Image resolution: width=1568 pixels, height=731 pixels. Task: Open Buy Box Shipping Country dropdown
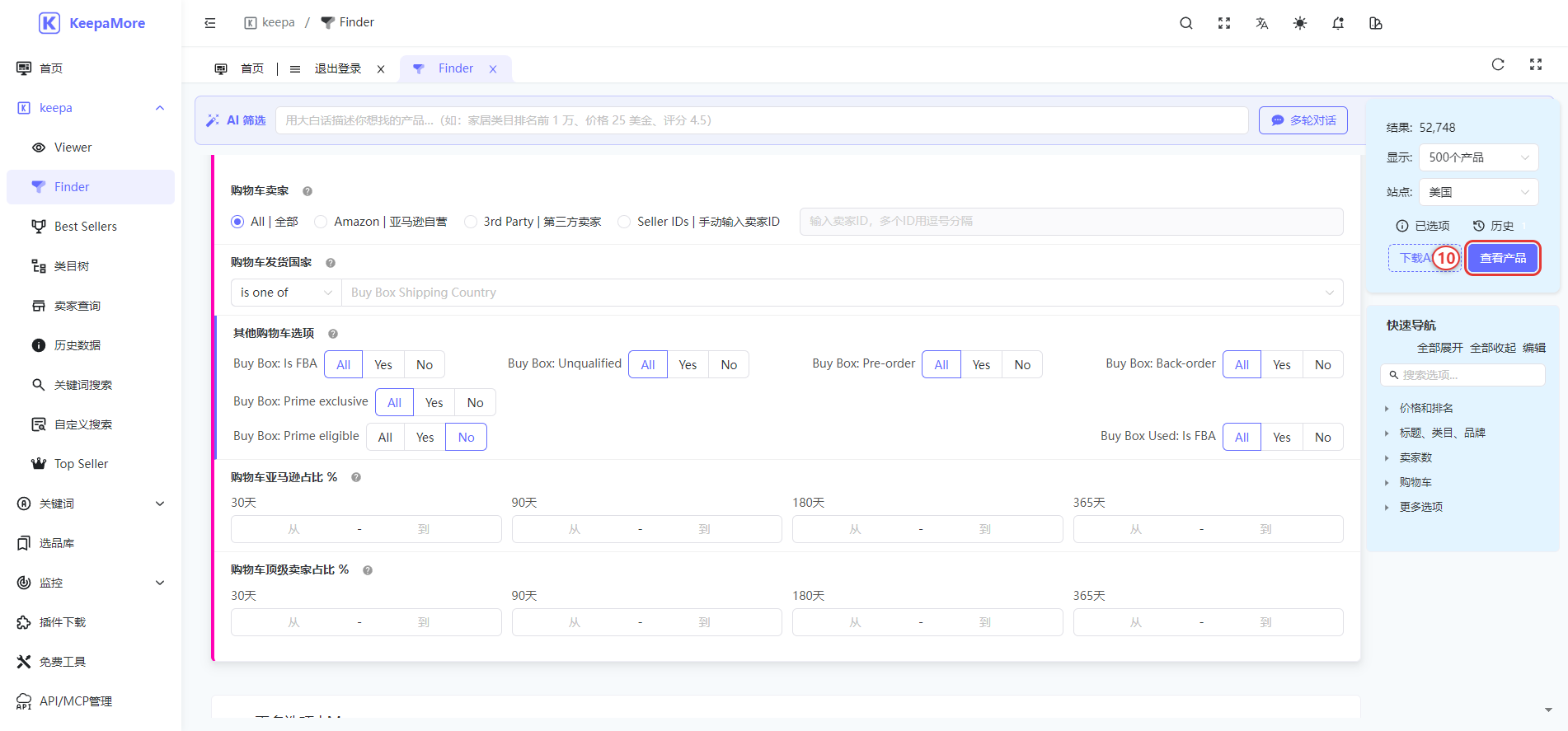click(843, 293)
